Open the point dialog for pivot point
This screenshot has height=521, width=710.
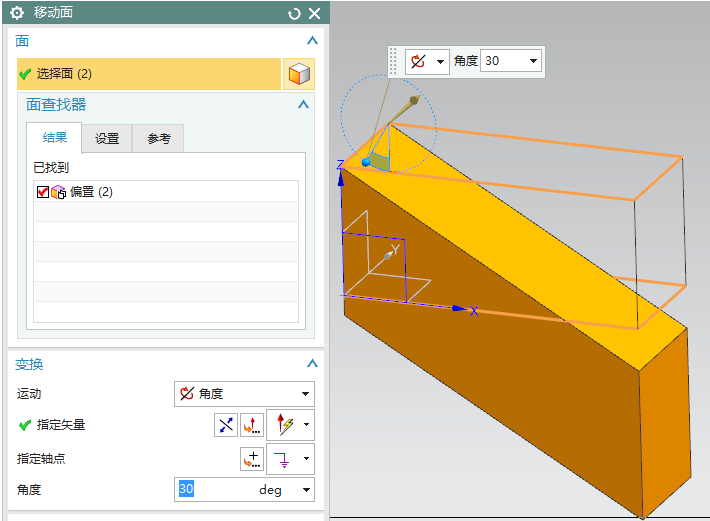click(252, 459)
